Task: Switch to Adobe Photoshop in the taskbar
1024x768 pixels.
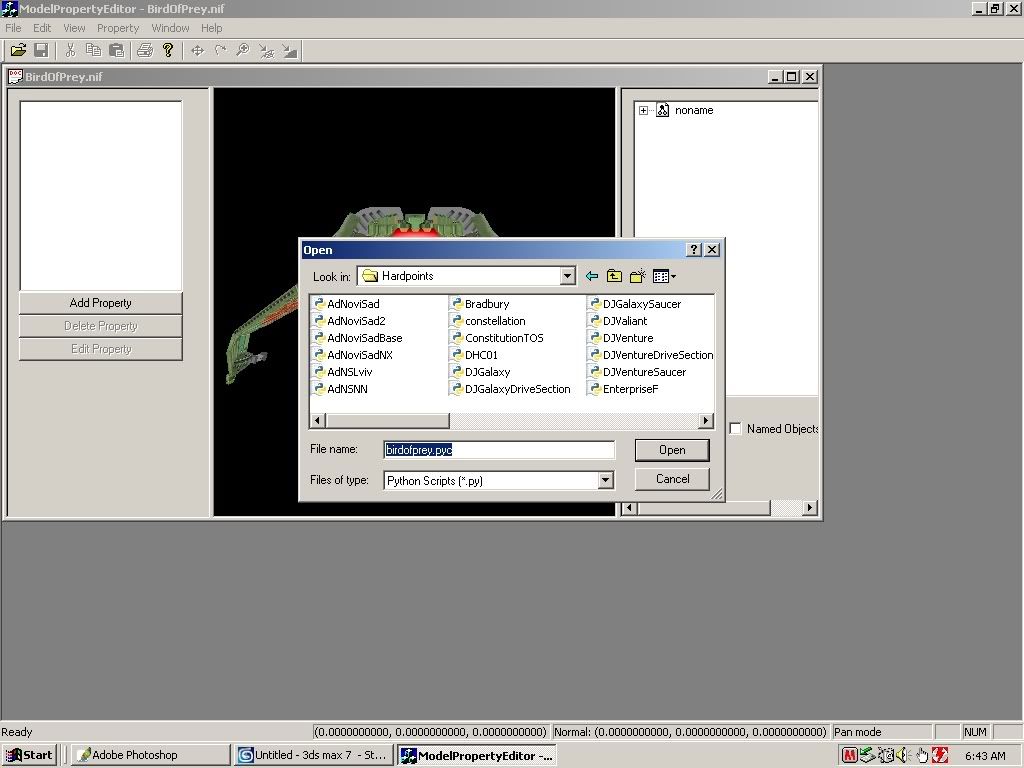Action: click(150, 755)
